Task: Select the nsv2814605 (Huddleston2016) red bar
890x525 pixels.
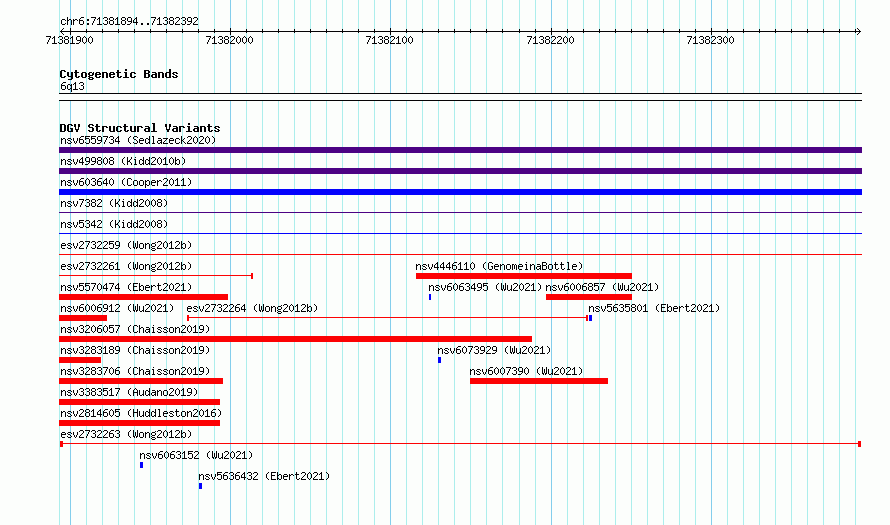Action: click(x=140, y=423)
